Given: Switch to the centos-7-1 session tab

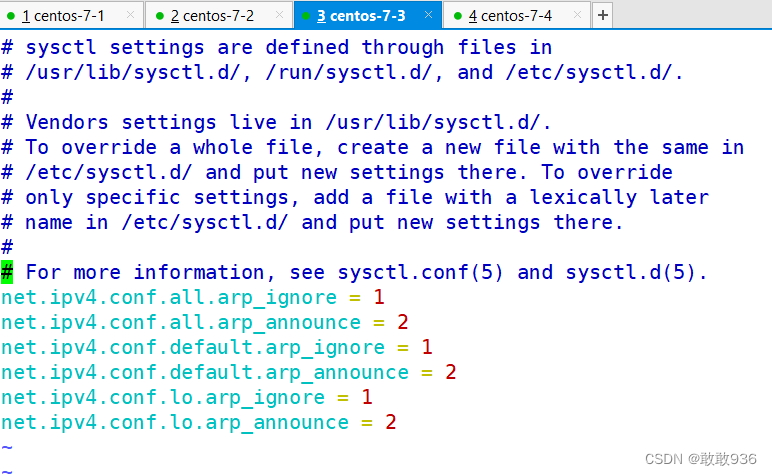Looking at the screenshot, I should (x=72, y=16).
